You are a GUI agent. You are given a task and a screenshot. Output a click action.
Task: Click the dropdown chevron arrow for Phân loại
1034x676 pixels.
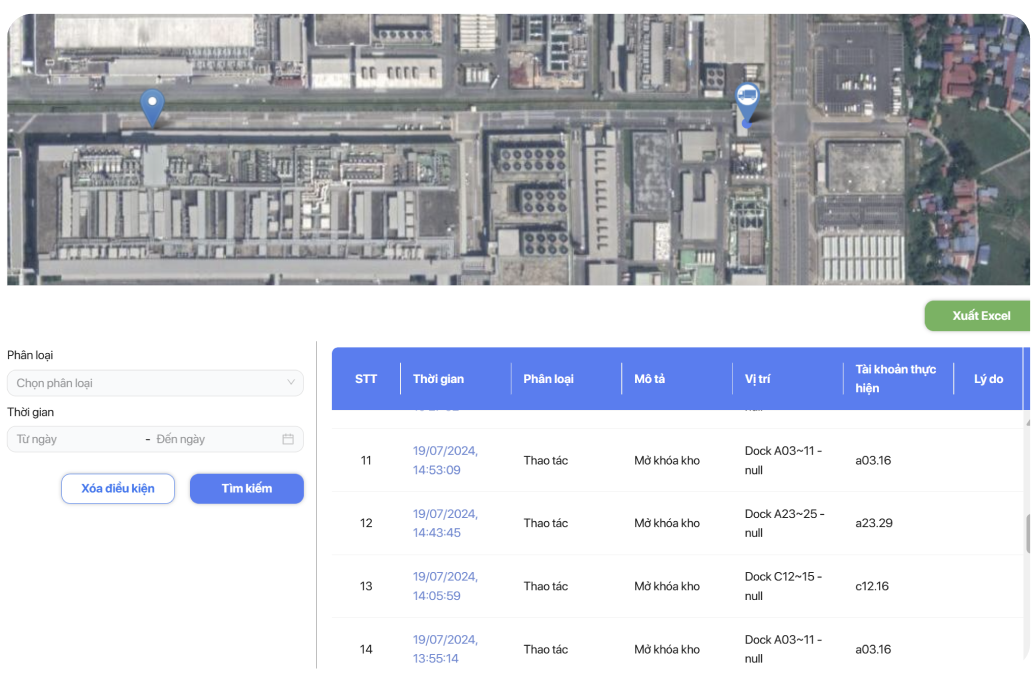291,383
